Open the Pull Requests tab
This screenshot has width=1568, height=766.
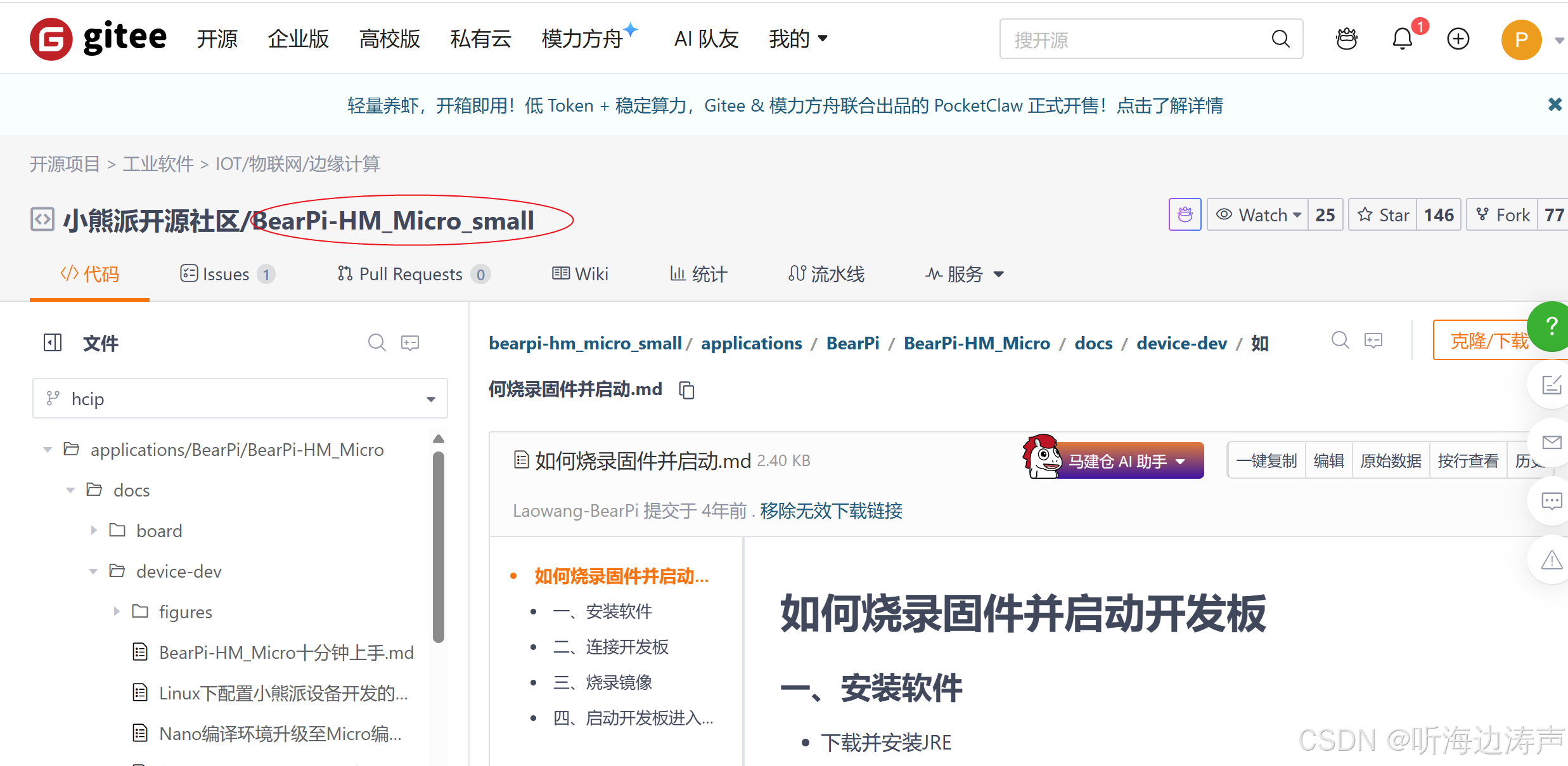414,274
